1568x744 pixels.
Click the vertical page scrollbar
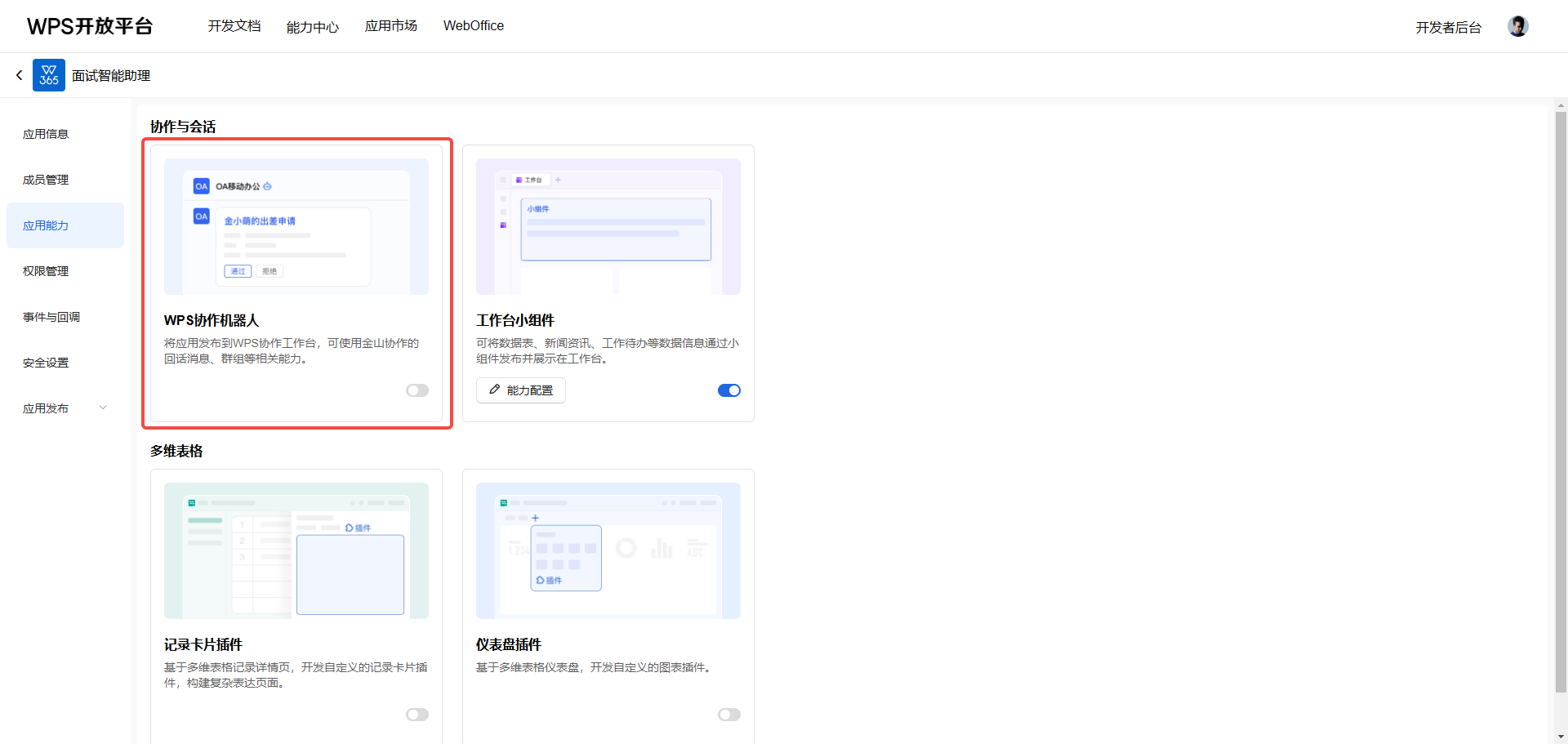[1561, 402]
